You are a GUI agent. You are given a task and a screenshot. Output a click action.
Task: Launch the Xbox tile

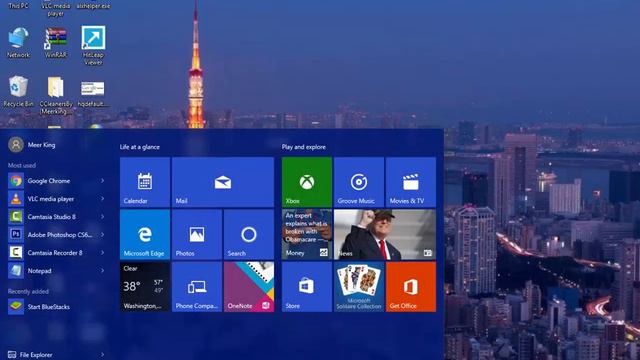(307, 182)
